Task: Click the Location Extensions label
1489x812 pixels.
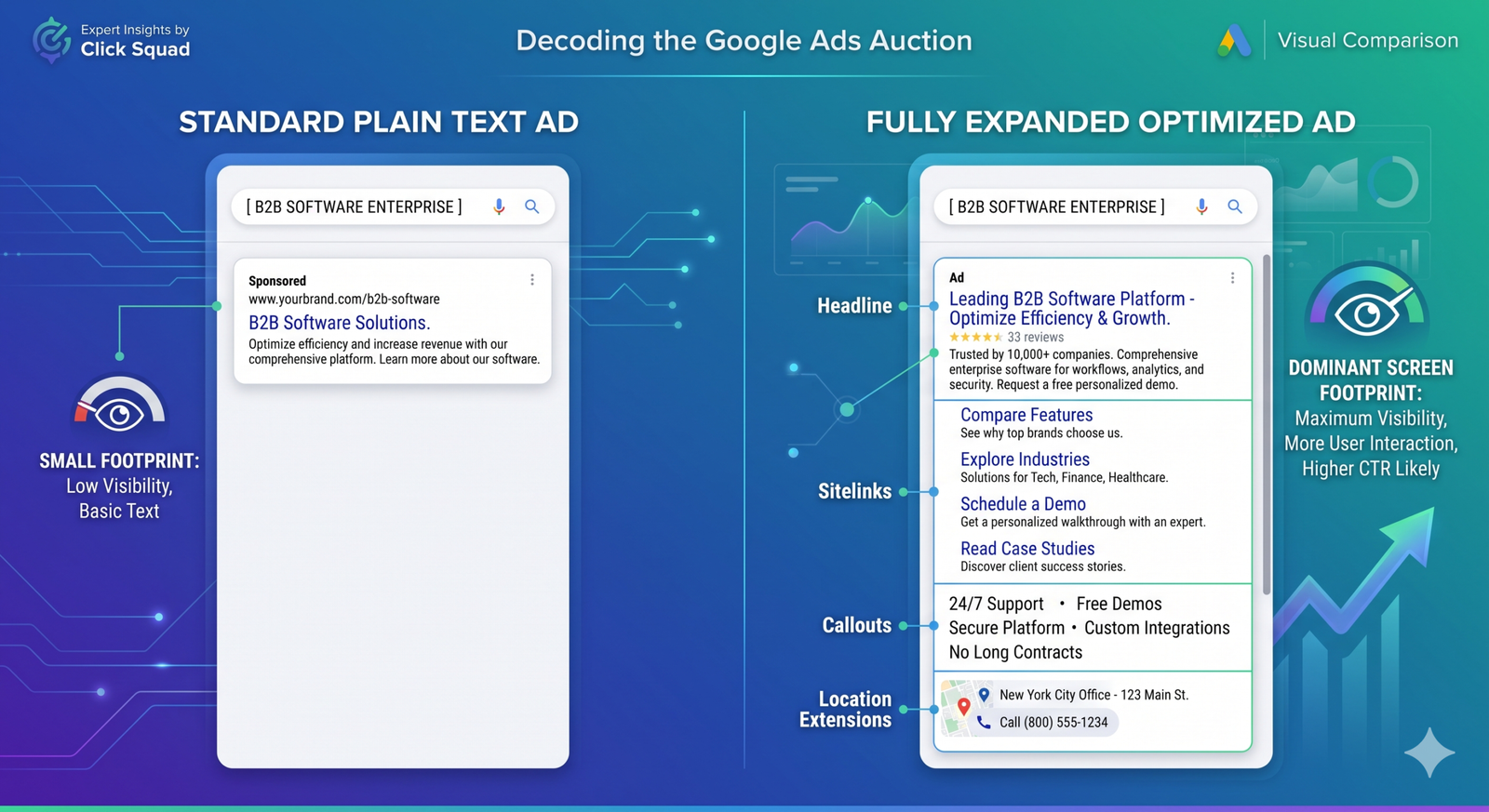Action: (845, 709)
